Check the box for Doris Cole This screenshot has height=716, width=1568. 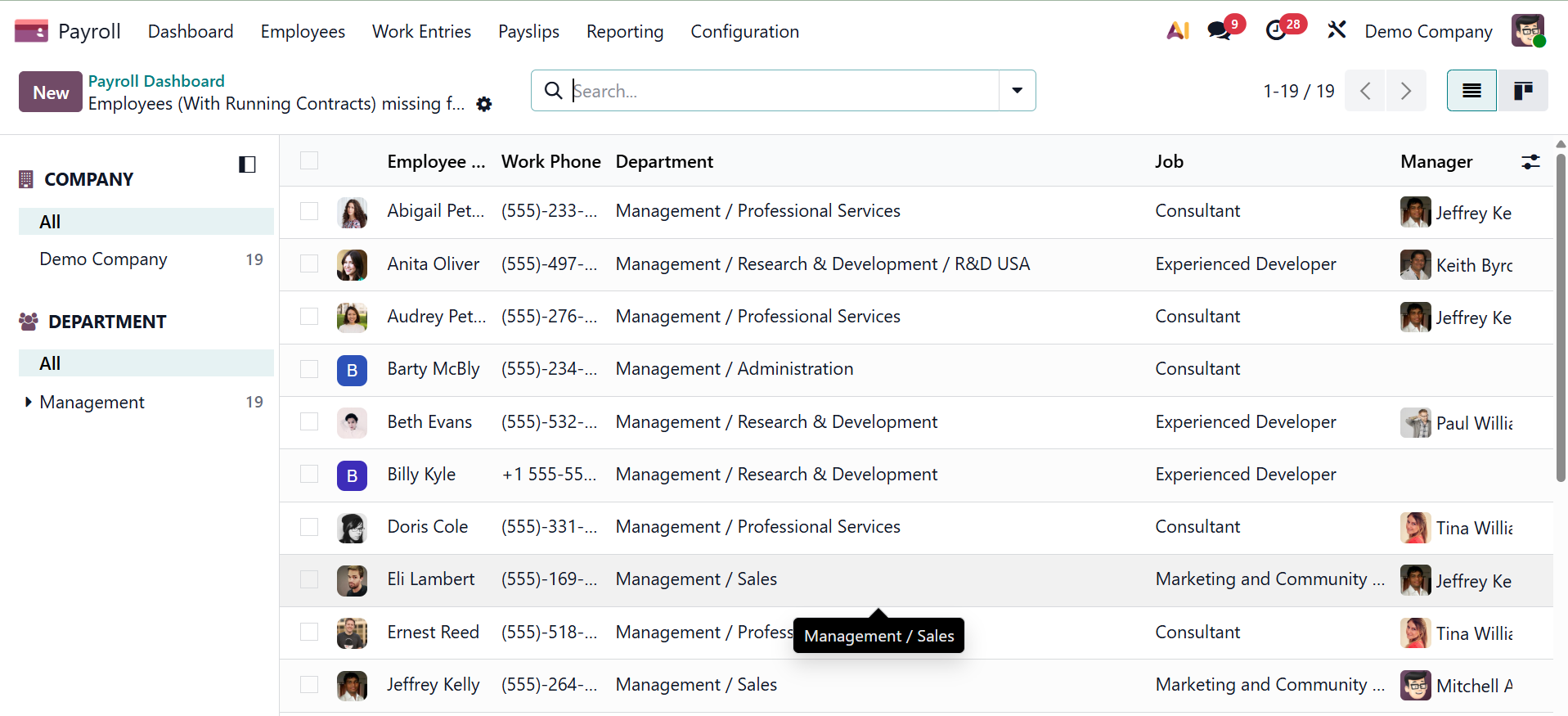pyautogui.click(x=309, y=527)
